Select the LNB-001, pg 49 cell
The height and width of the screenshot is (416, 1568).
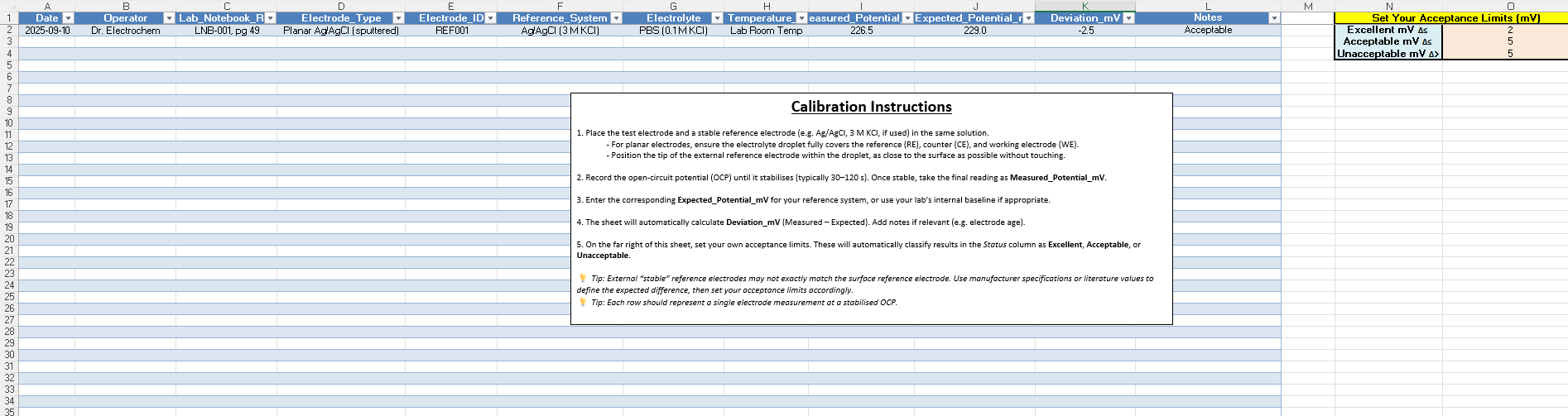pos(226,30)
